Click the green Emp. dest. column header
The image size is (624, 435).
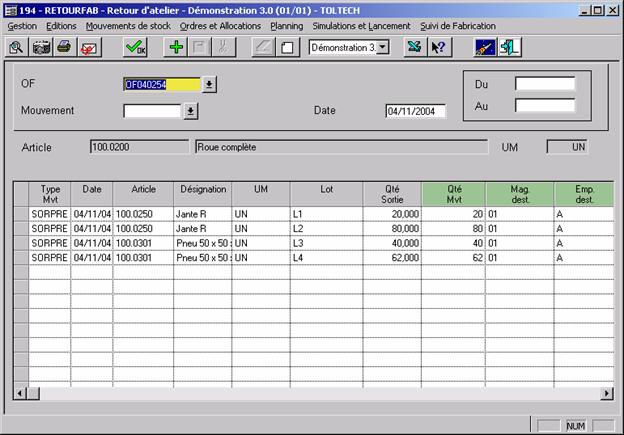tap(584, 194)
